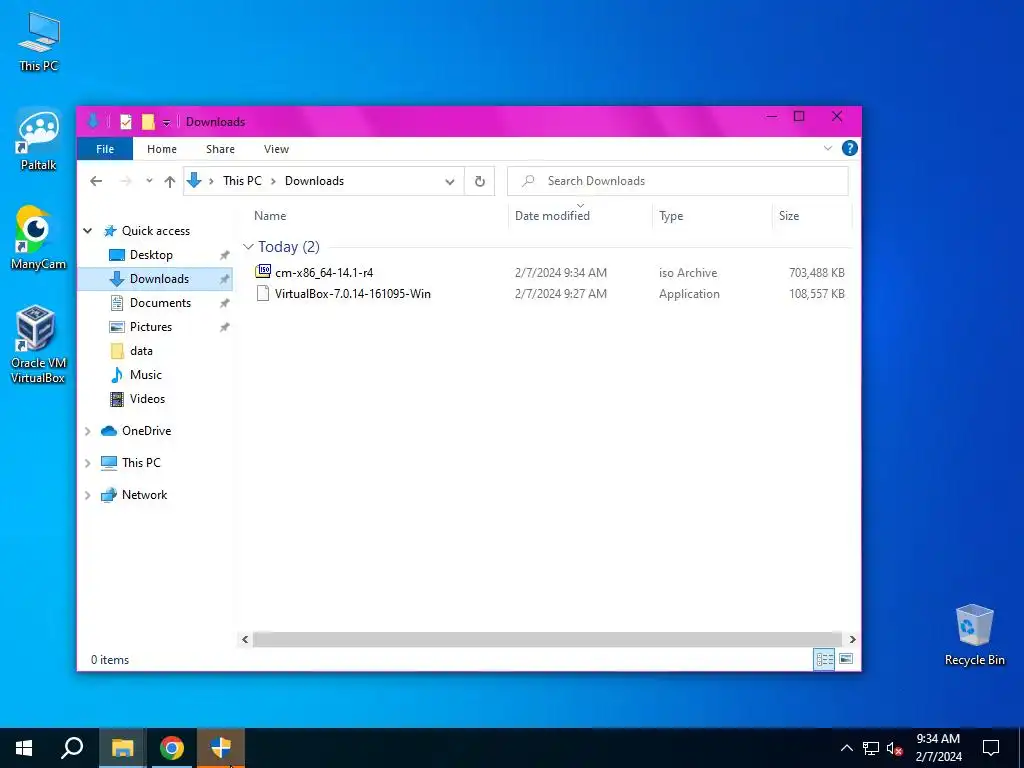Select Quick access in navigation pane
Viewport: 1024px width, 768px height.
pos(155,231)
